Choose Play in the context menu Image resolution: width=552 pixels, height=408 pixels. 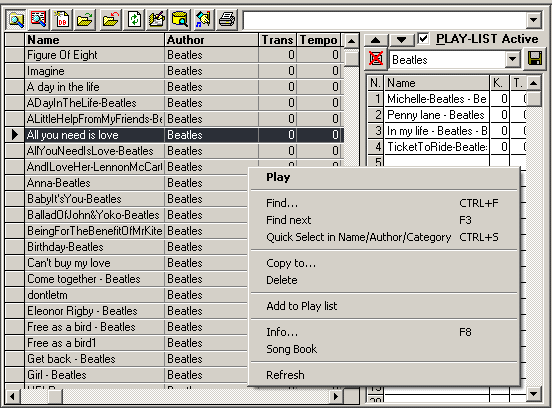click(x=384, y=177)
